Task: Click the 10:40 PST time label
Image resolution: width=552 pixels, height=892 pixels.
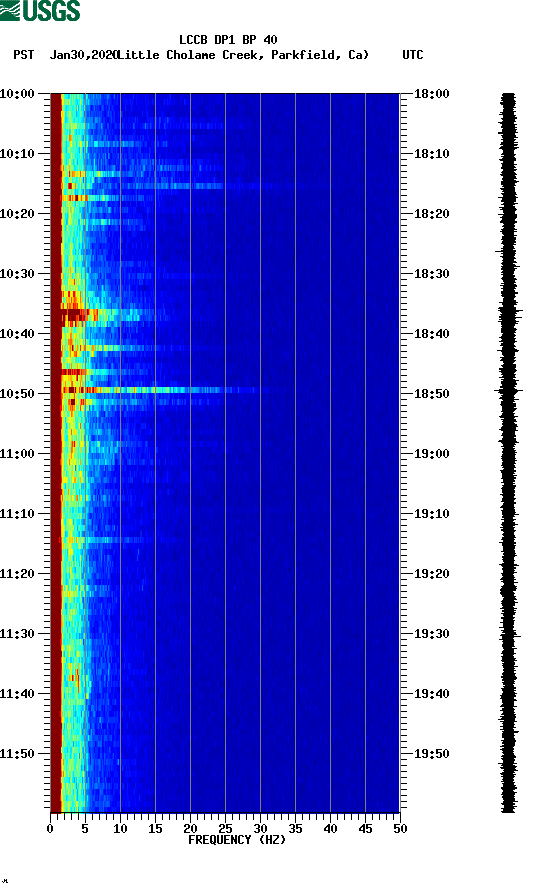Action: pos(17,334)
